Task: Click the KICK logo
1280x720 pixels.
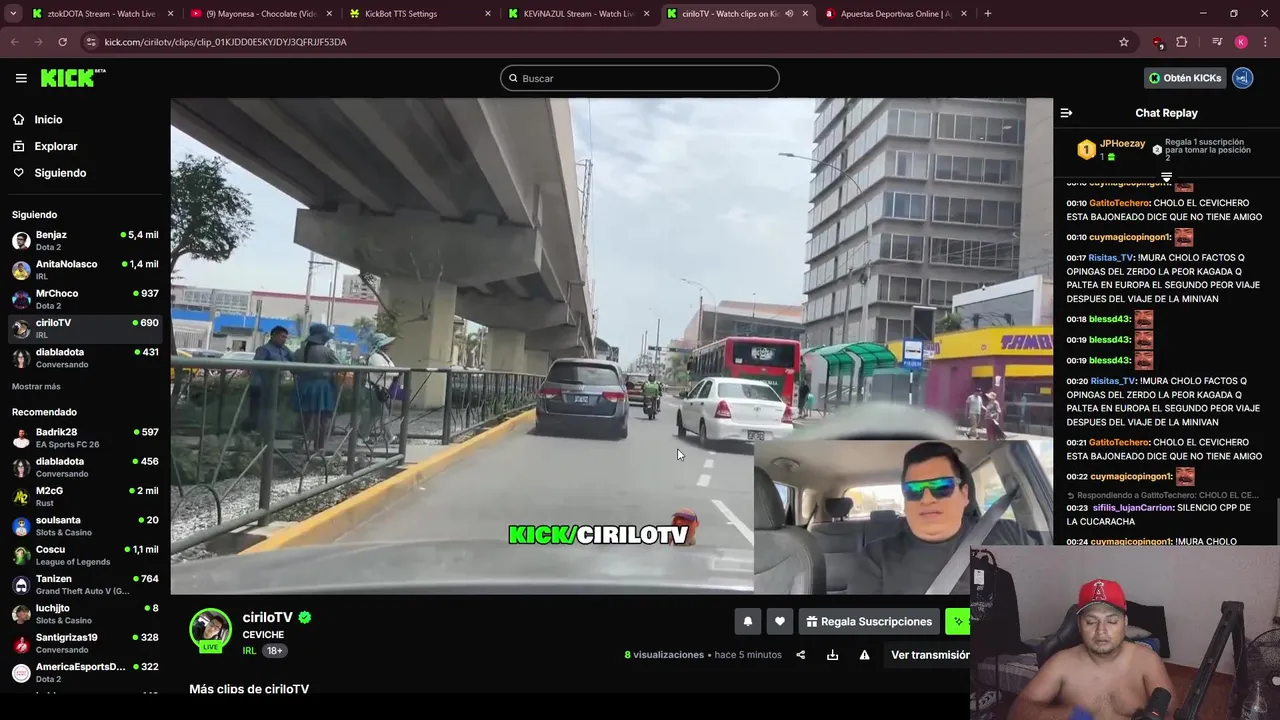Action: [72, 78]
